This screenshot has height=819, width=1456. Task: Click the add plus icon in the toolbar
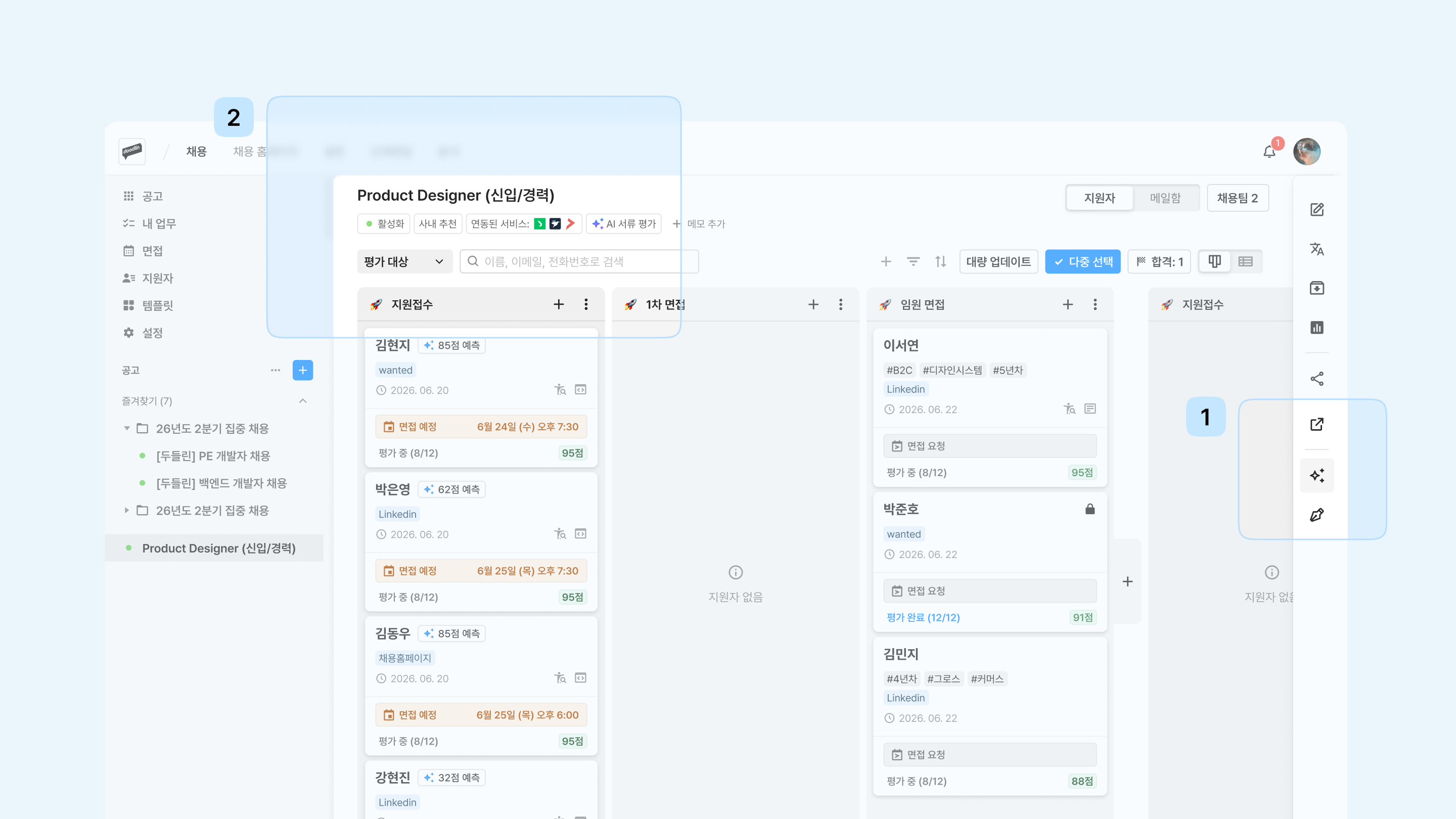click(886, 262)
